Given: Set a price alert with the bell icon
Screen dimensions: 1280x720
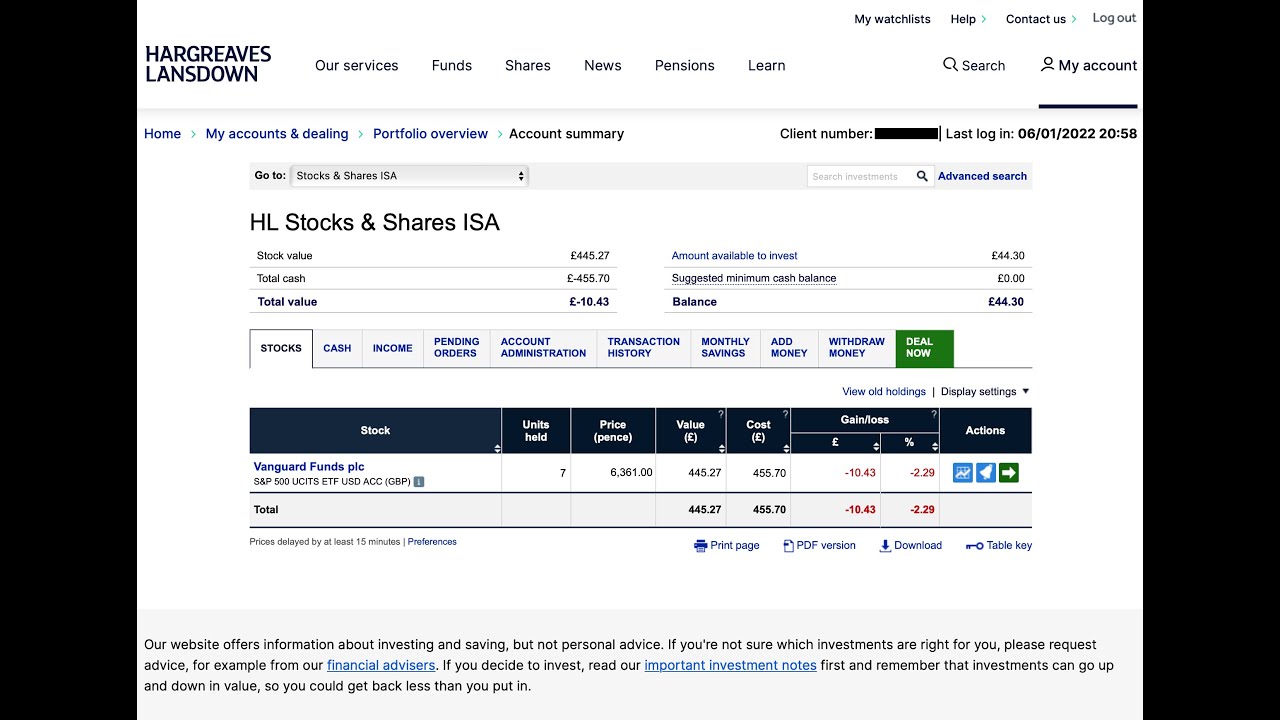Looking at the screenshot, I should pos(986,473).
